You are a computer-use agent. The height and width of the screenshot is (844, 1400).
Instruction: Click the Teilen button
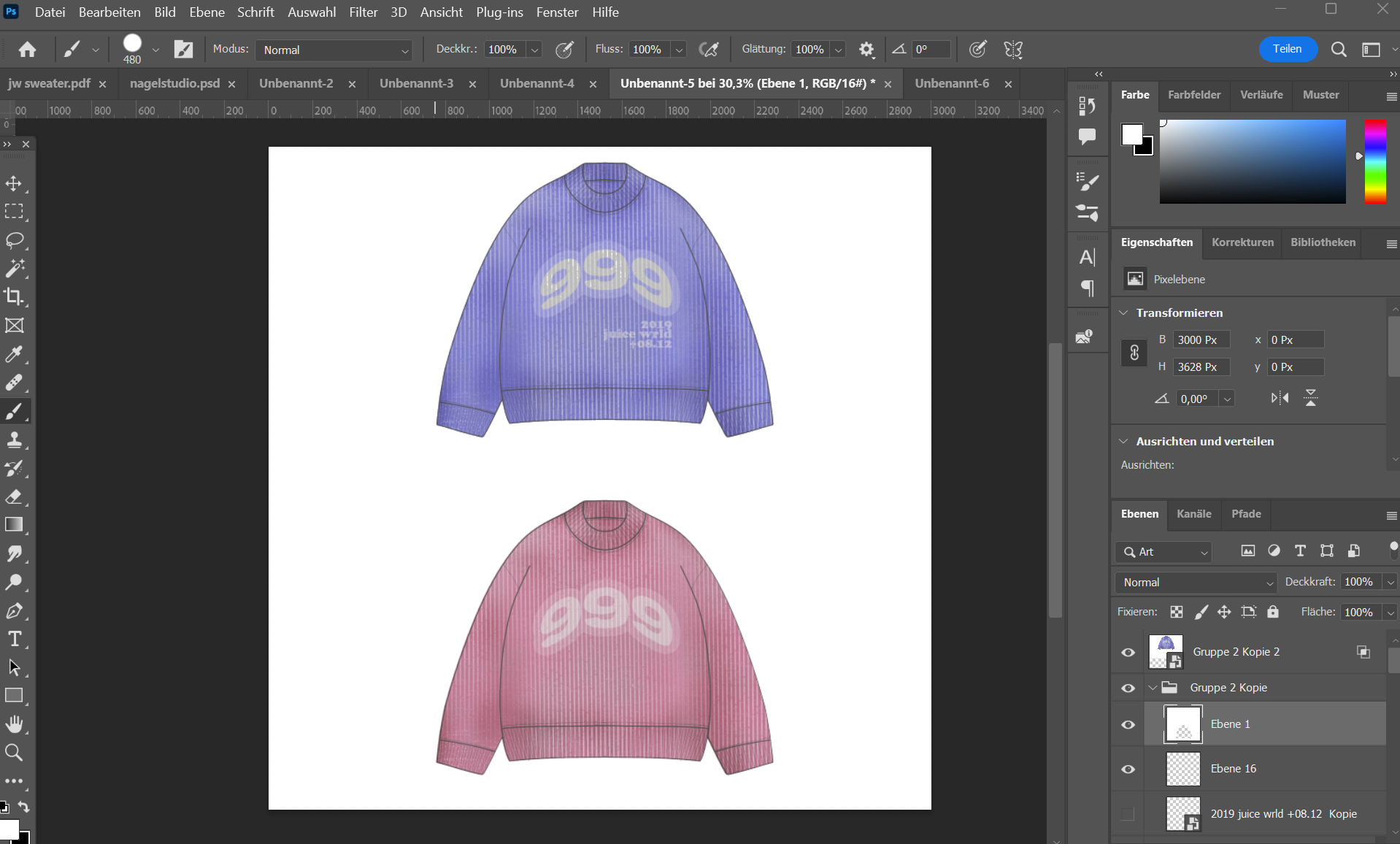coord(1287,49)
